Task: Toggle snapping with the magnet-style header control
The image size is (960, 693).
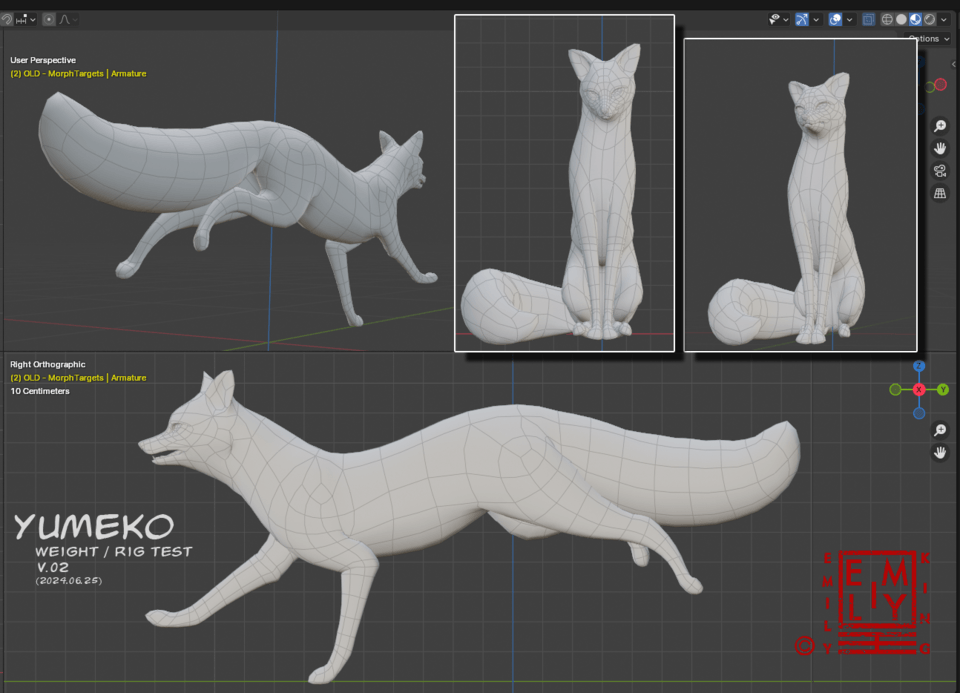Action: (7, 18)
